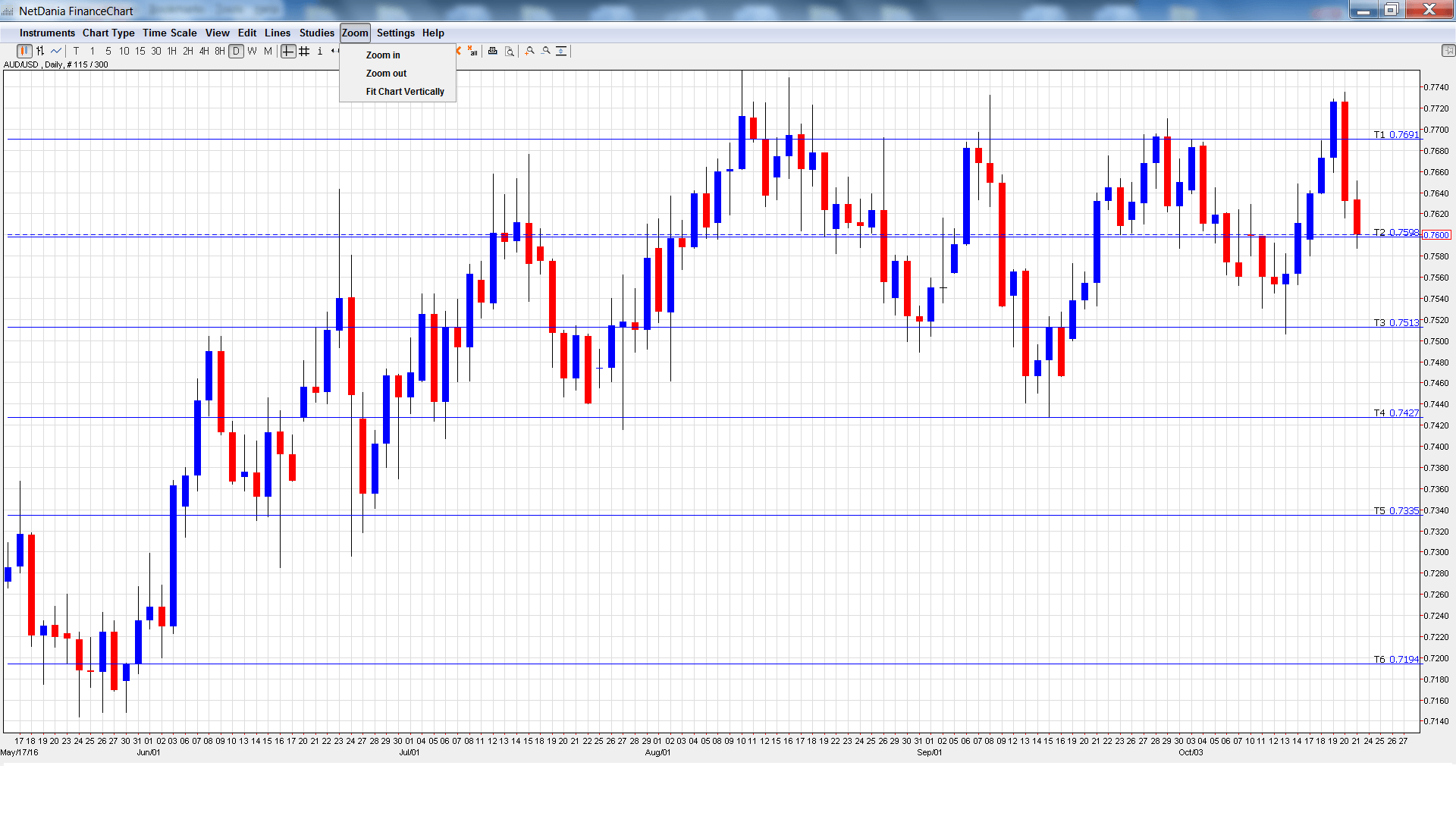Screen dimensions: 1456x819
Task: Set time scale to 4H interval
Action: (204, 52)
